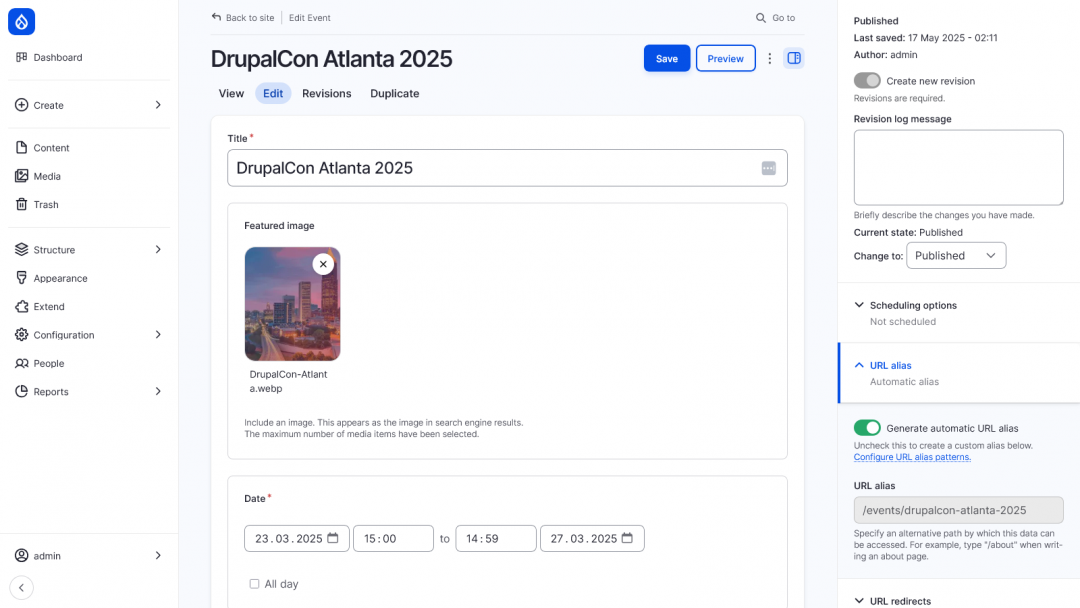Toggle Create new revision switch

point(867,81)
